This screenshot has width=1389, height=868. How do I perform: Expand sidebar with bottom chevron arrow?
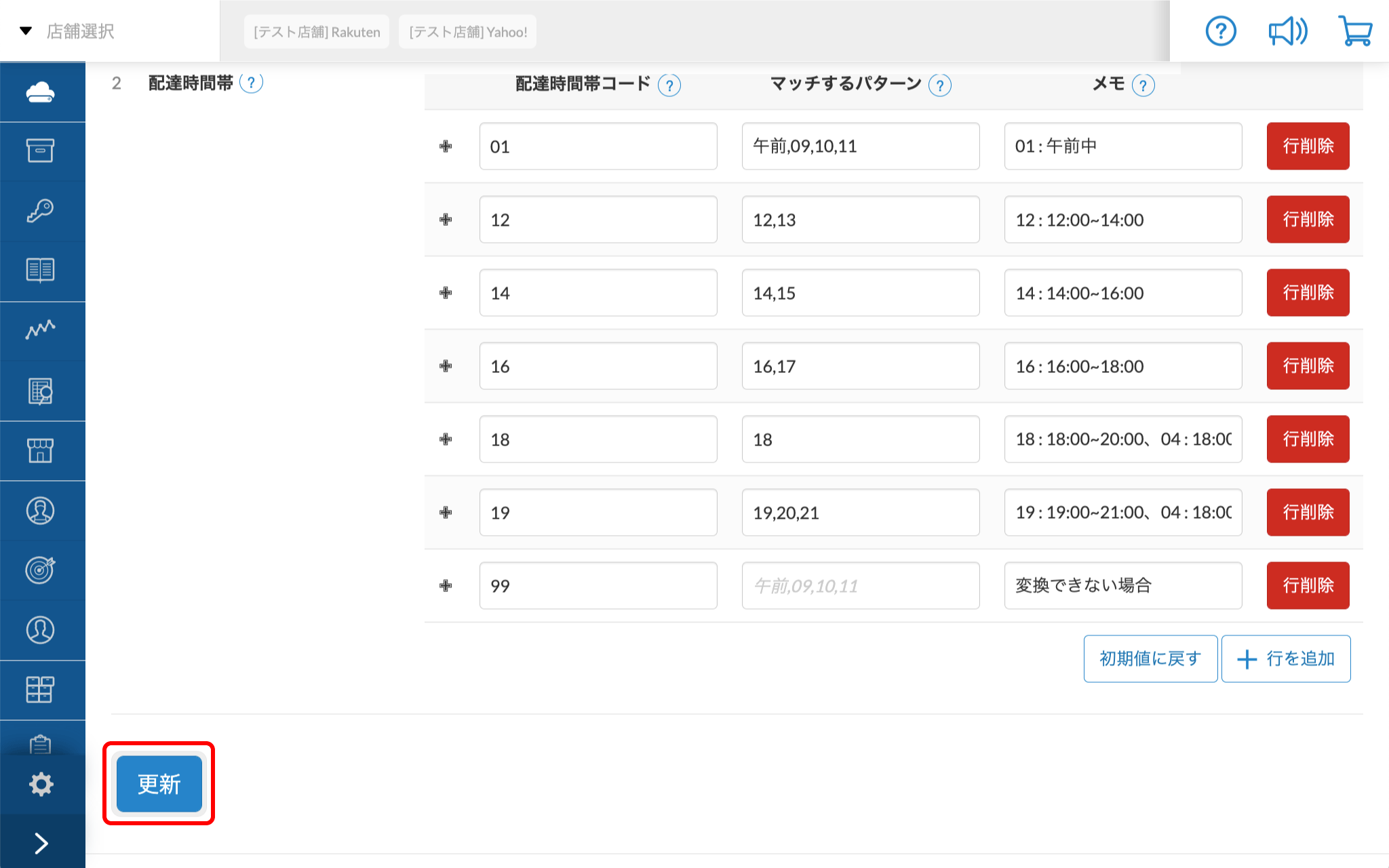pyautogui.click(x=41, y=843)
